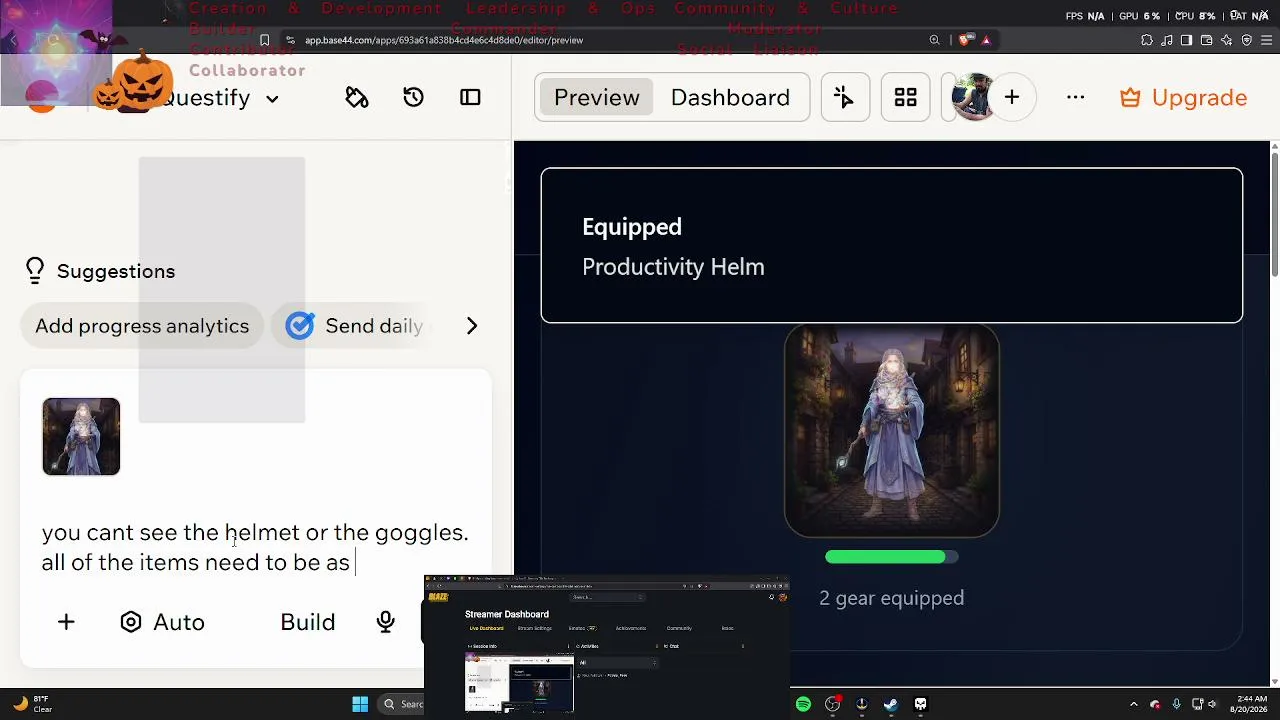Click the zoom magnifier icon in address bar
The height and width of the screenshot is (720, 1280).
click(935, 40)
